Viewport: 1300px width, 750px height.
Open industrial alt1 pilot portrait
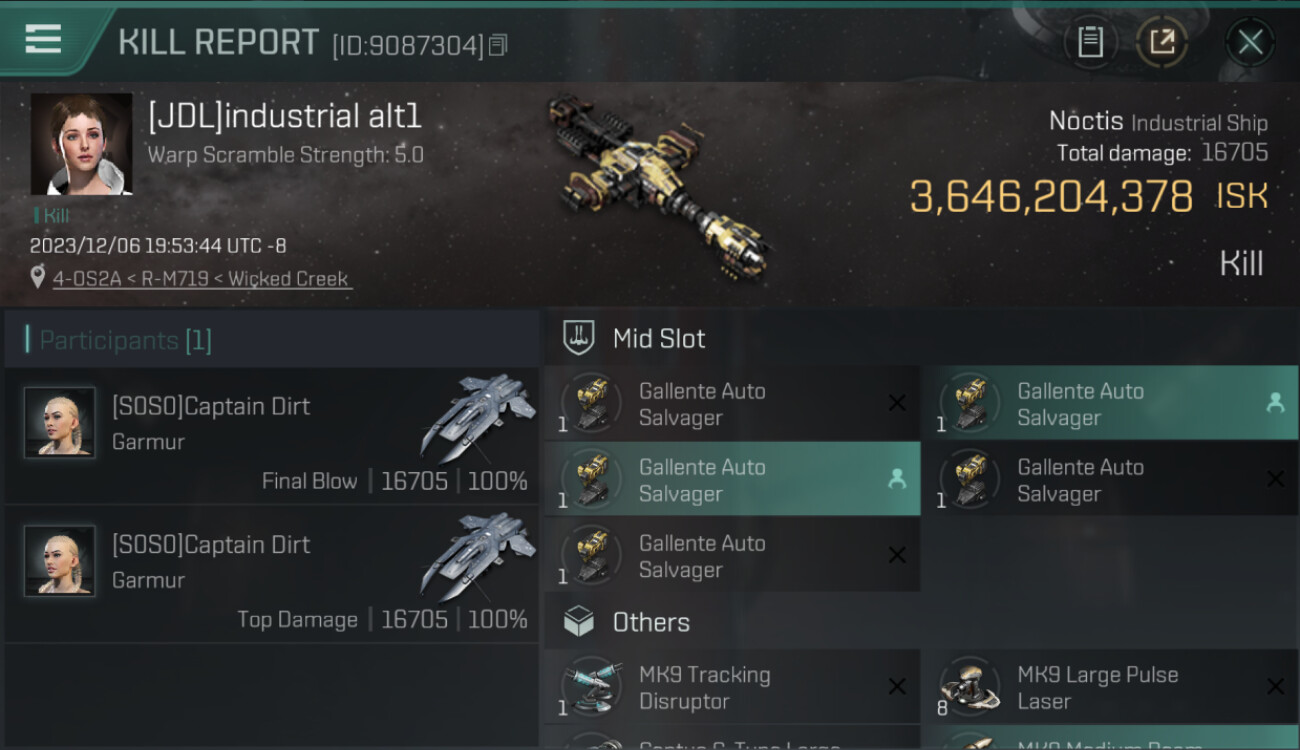[x=81, y=144]
